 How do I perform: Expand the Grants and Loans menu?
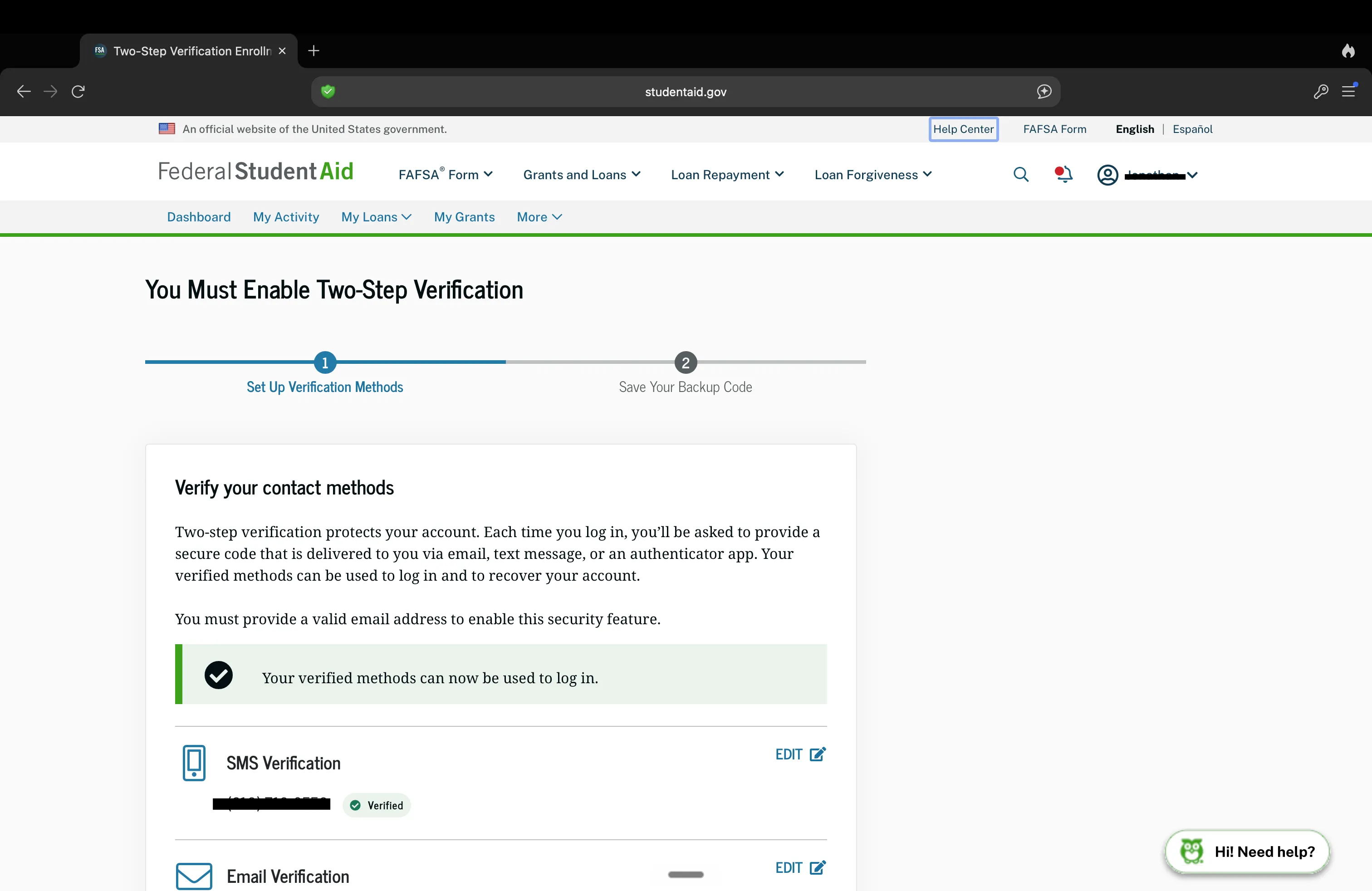click(582, 174)
